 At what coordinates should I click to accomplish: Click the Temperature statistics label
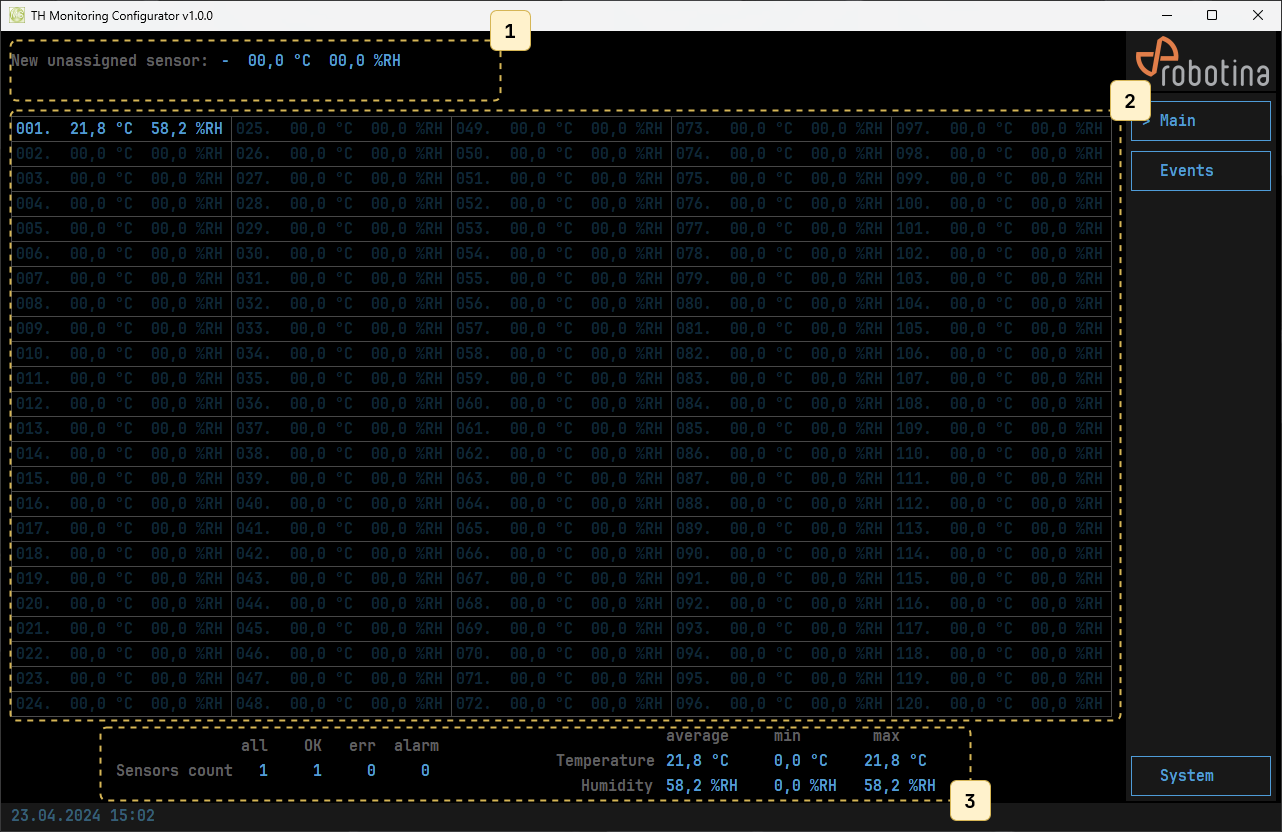pos(605,761)
